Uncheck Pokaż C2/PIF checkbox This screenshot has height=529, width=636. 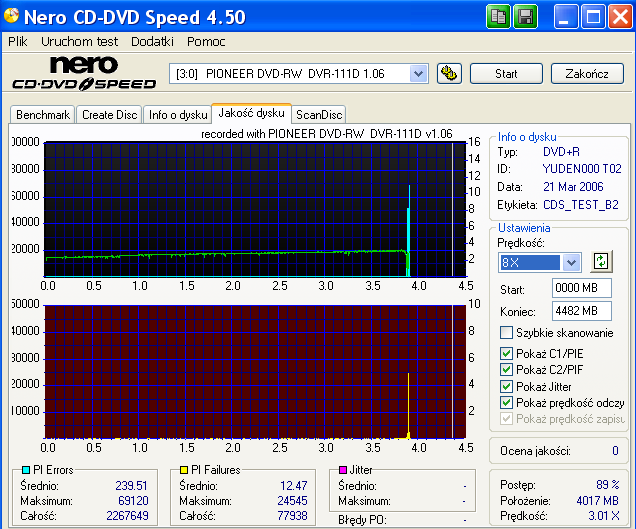tap(506, 370)
